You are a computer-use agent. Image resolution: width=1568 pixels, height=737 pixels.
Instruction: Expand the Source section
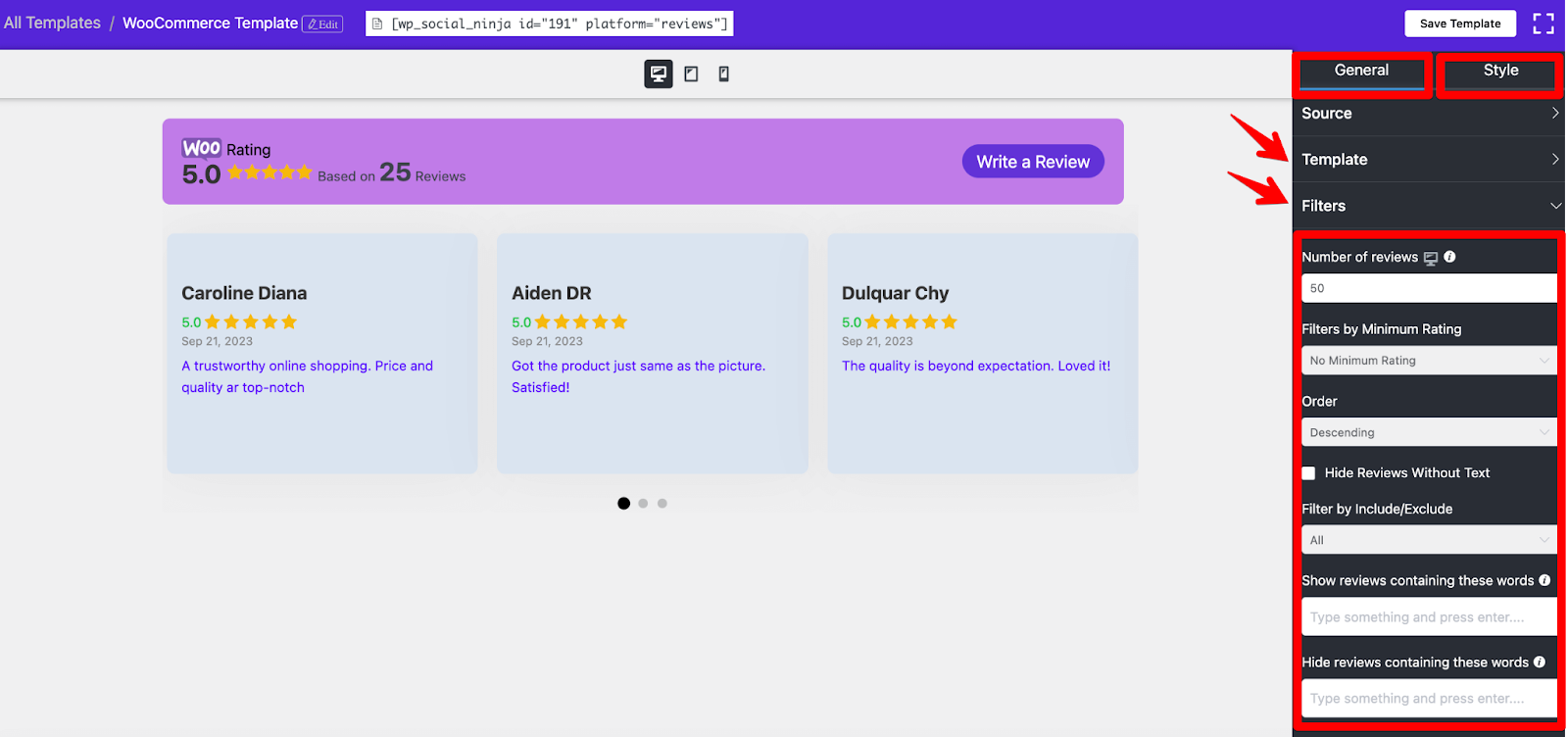[x=1429, y=114]
